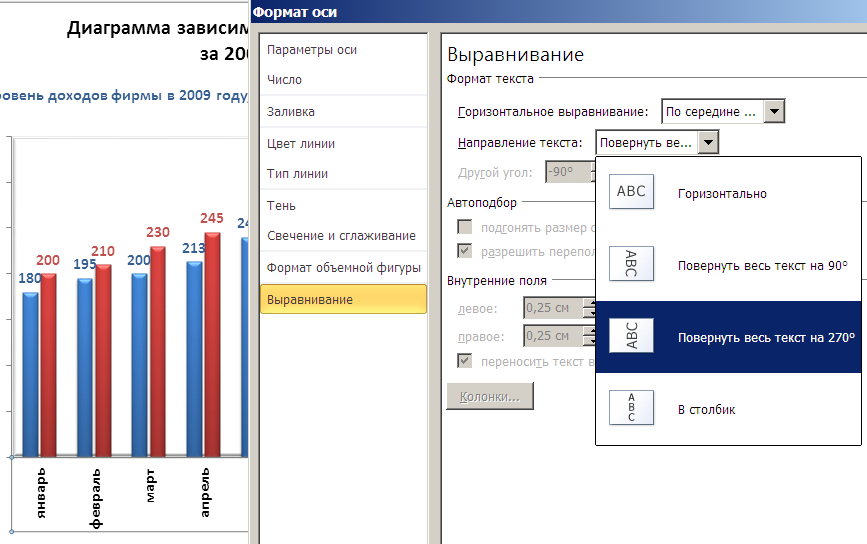Click the 'Колонки...' button
This screenshot has height=544, width=867.
pos(490,396)
